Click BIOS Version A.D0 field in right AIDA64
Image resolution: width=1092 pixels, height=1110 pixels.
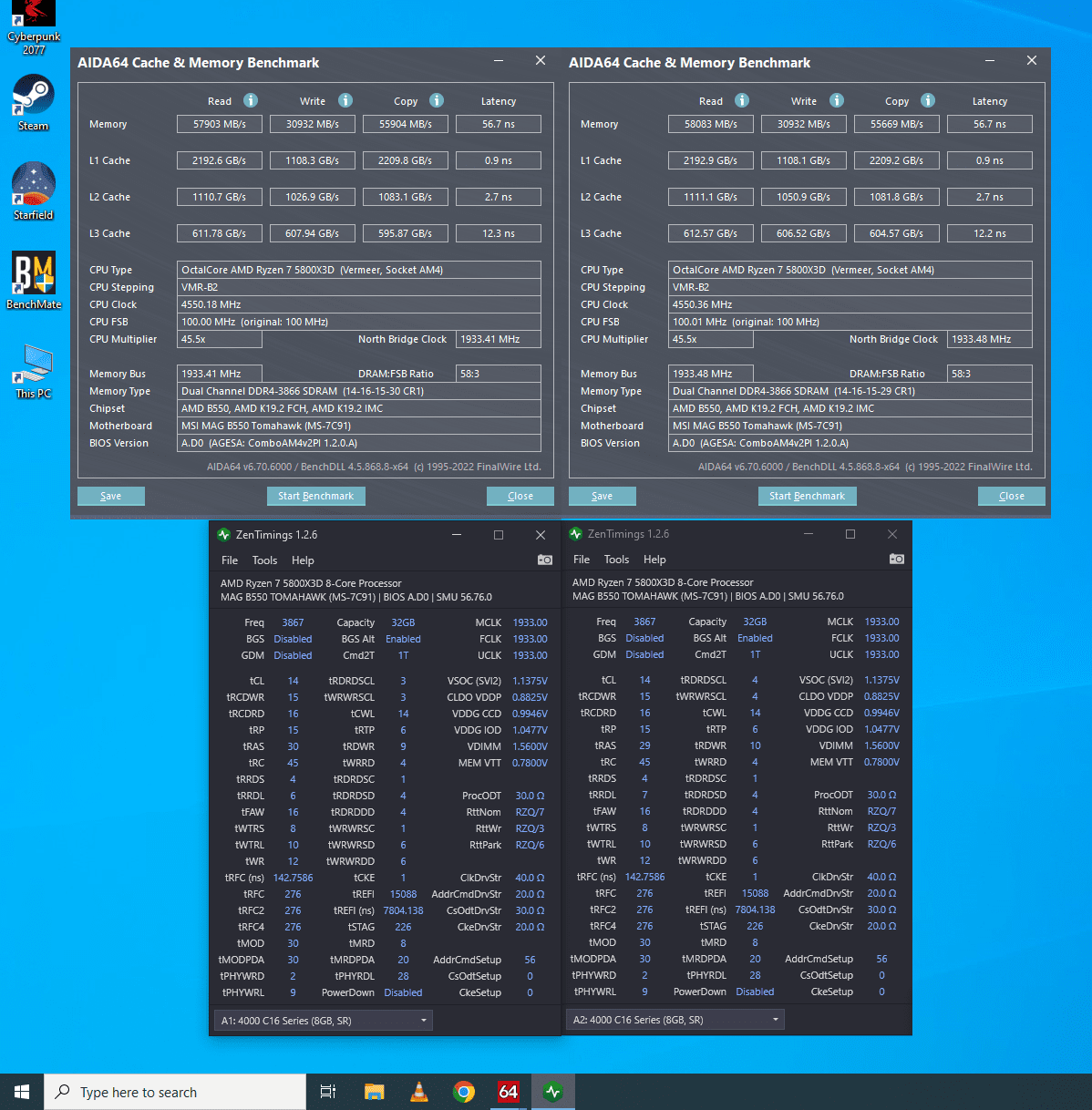point(850,443)
